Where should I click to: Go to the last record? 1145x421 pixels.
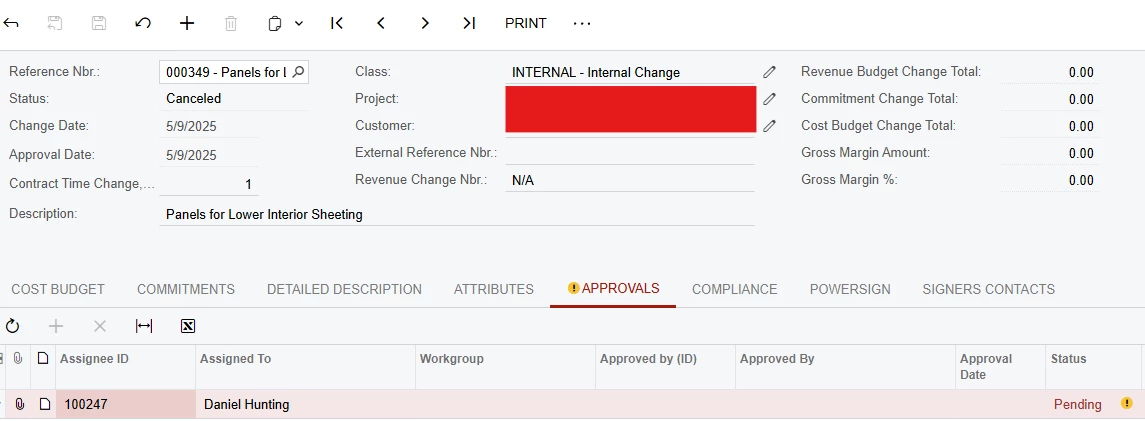click(469, 23)
